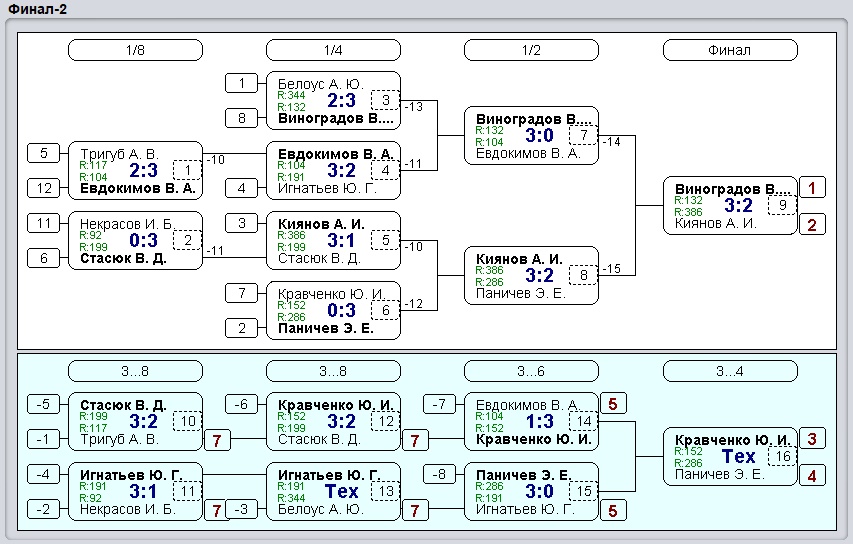The width and height of the screenshot is (853, 544).
Task: Open the '3...4' consolation round header
Action: pyautogui.click(x=730, y=372)
